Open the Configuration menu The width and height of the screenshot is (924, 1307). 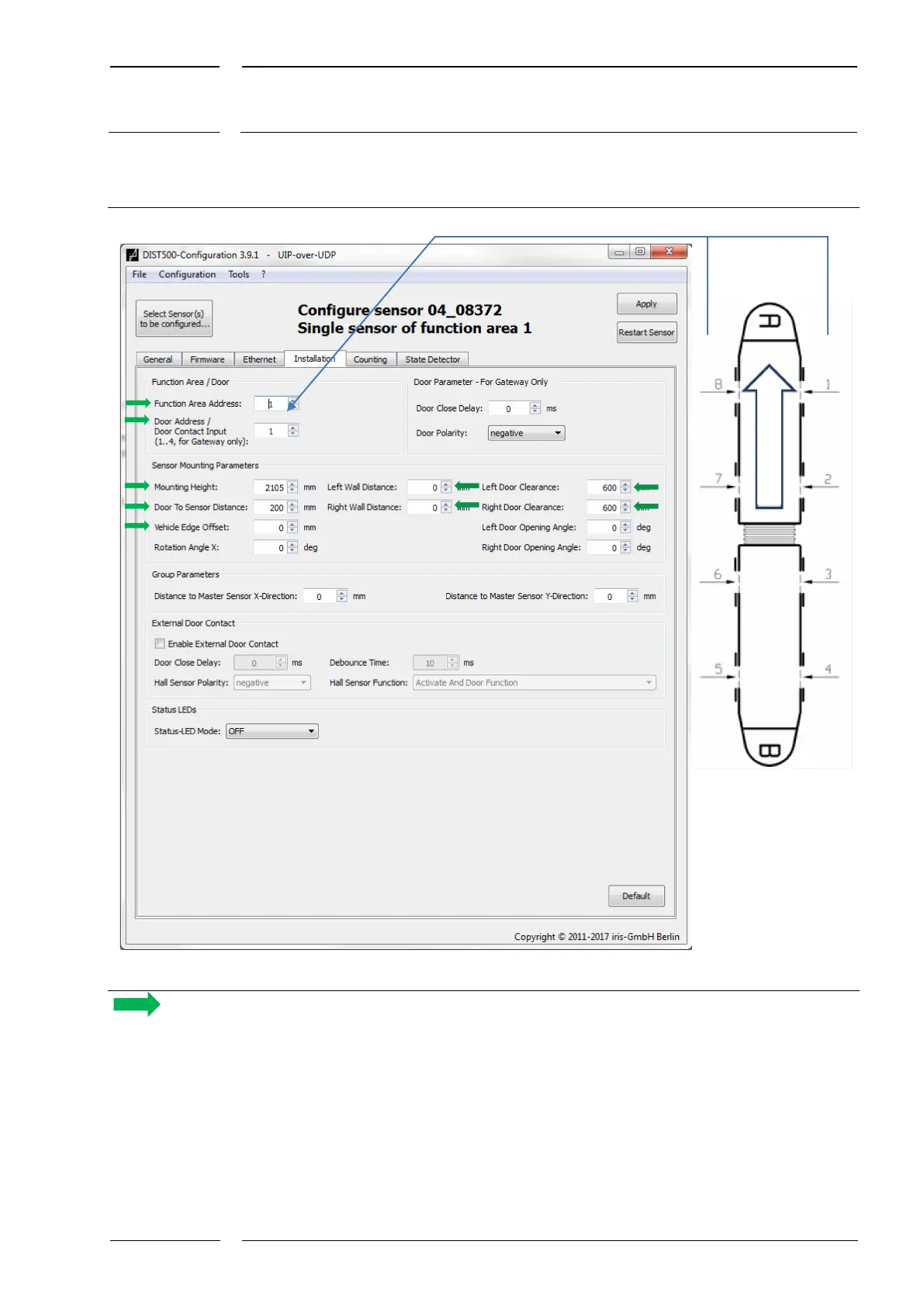pos(187,275)
